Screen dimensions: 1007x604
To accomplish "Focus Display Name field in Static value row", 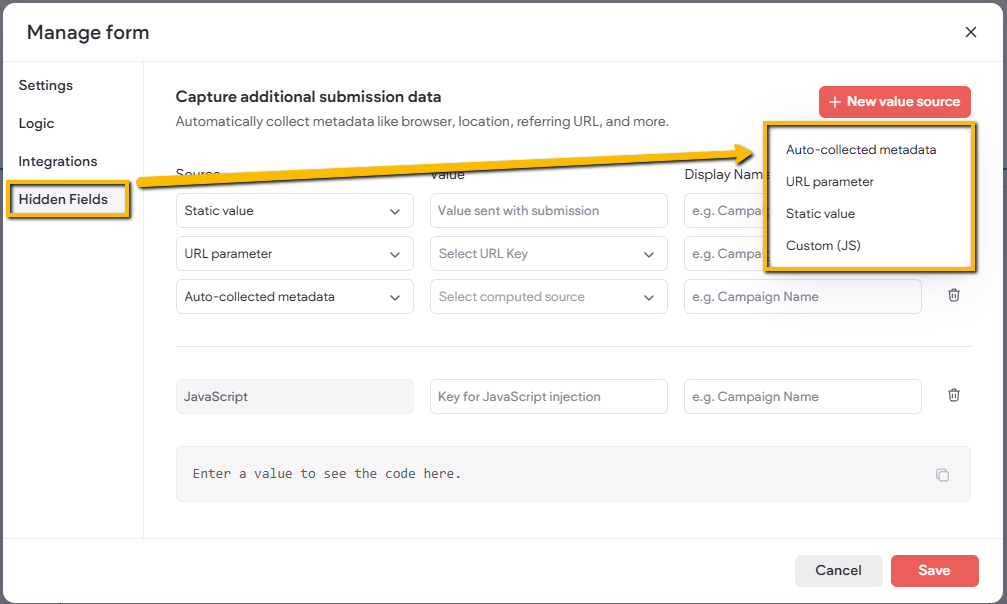I will tap(724, 211).
